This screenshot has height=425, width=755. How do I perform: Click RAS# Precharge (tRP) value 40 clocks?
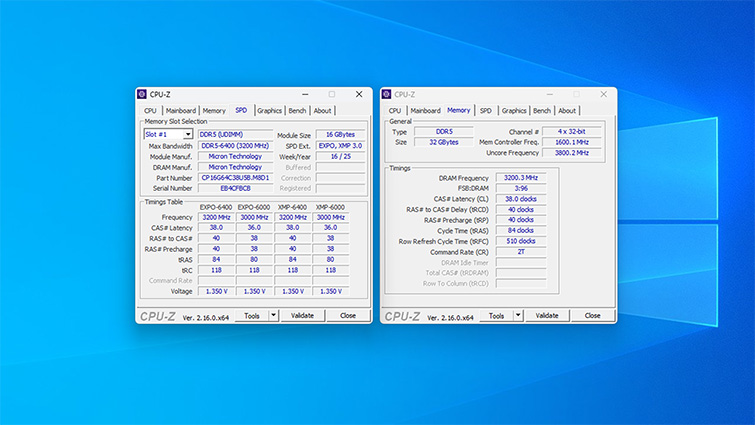pyautogui.click(x=521, y=220)
